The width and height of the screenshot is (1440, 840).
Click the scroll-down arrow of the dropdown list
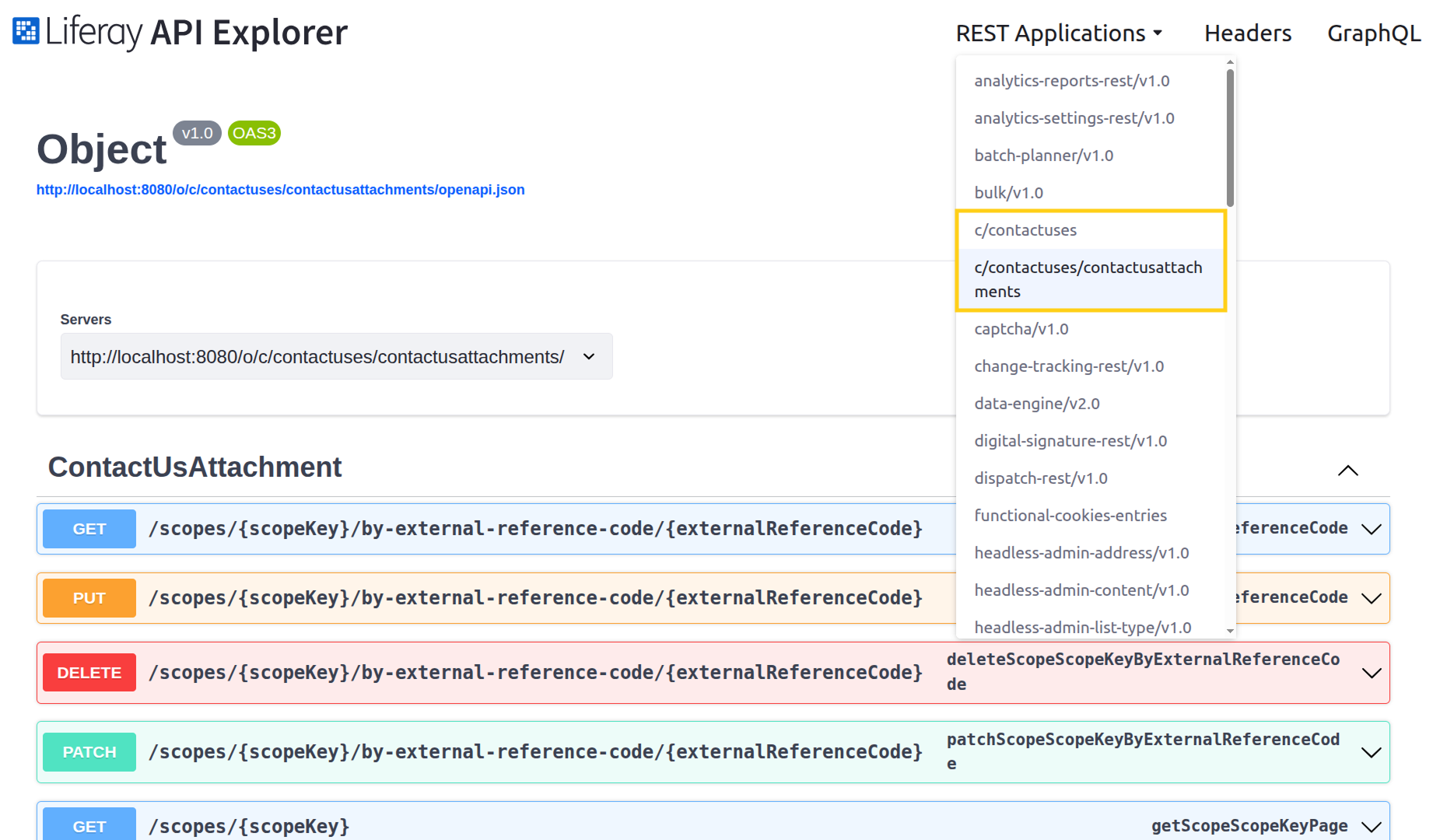1230,631
